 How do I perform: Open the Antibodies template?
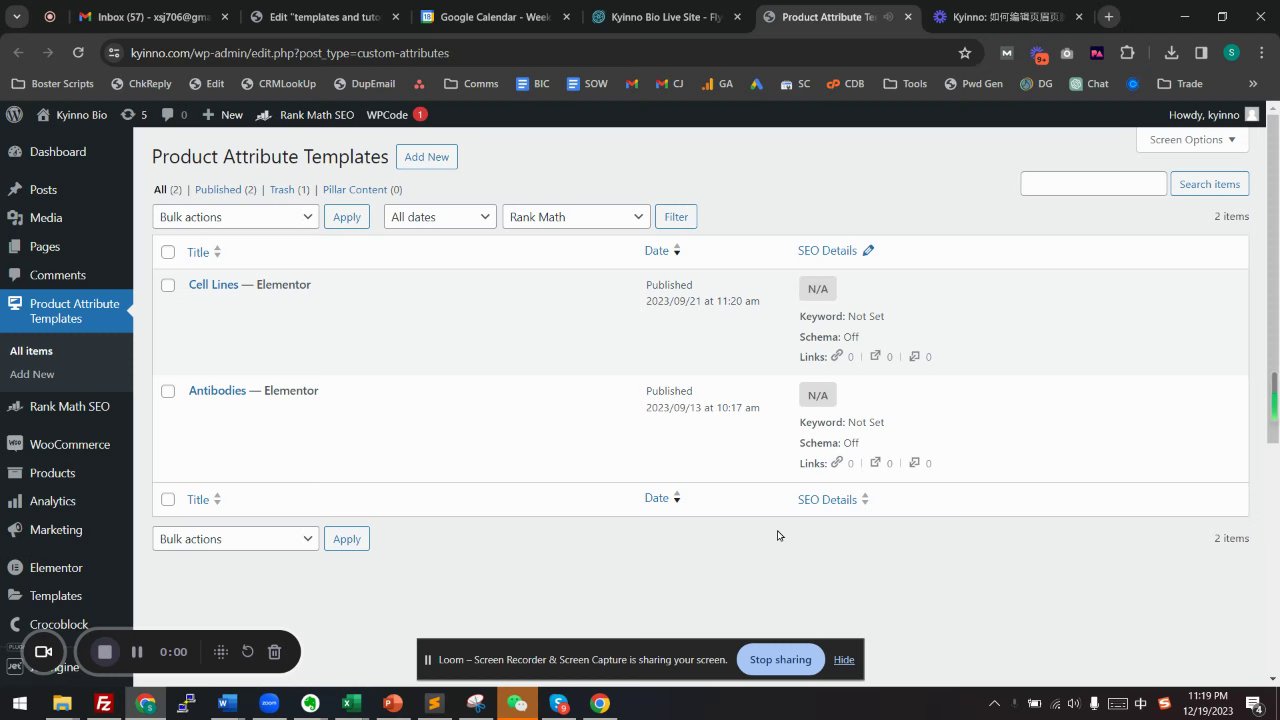tap(217, 391)
